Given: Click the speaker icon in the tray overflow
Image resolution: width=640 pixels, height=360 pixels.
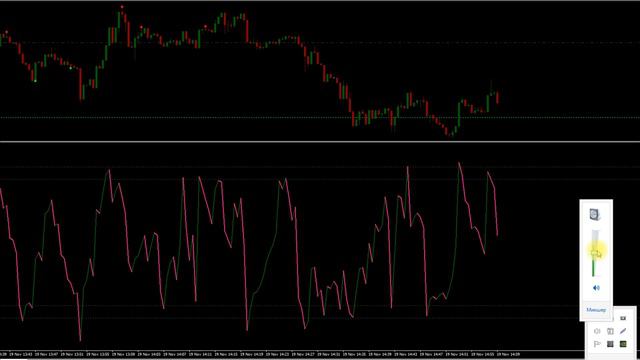Looking at the screenshot, I should [x=597, y=331].
